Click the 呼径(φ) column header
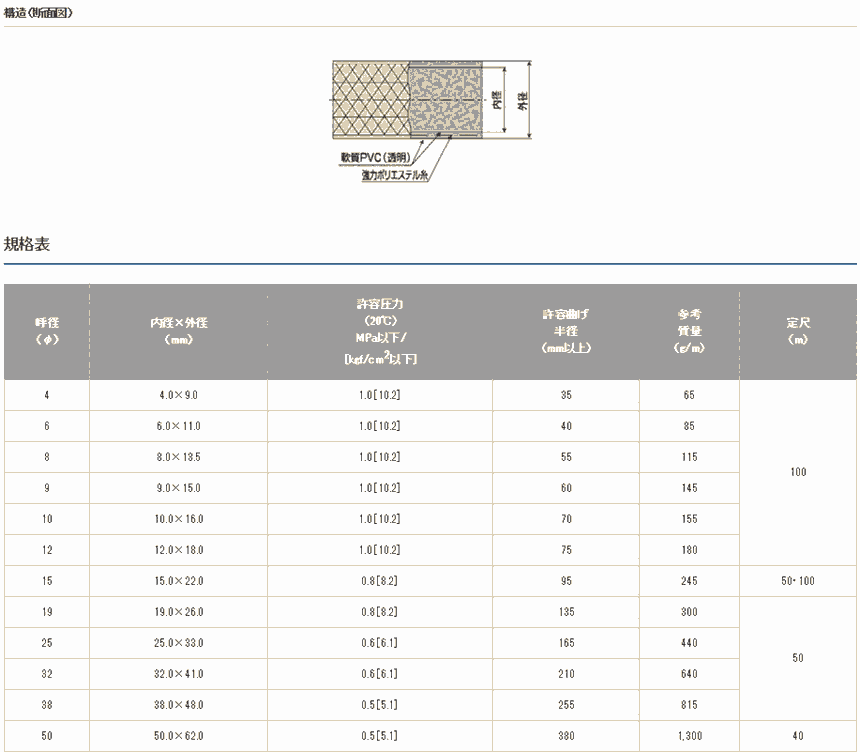860x752 pixels. [47, 332]
